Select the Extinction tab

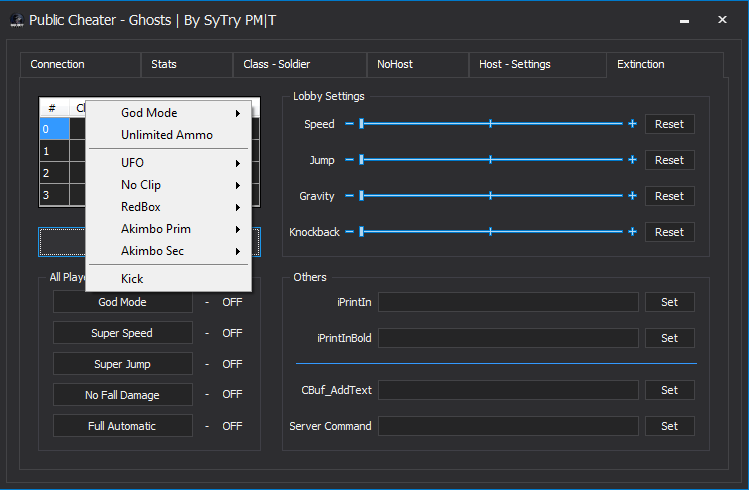(665, 64)
